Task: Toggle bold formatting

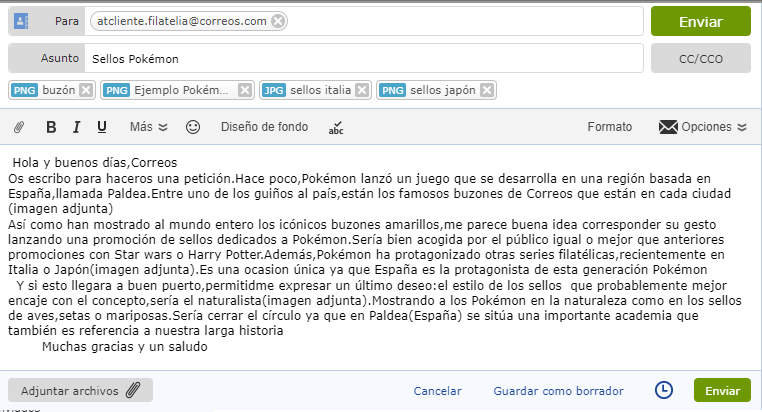Action: (51, 127)
